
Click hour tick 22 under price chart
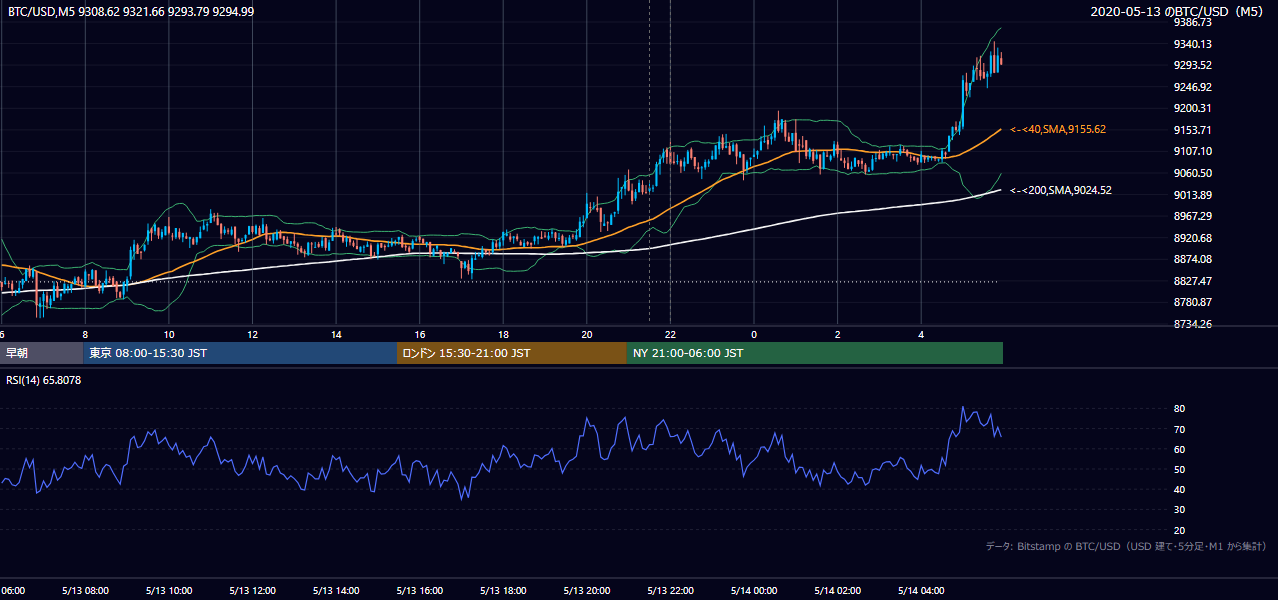click(670, 335)
